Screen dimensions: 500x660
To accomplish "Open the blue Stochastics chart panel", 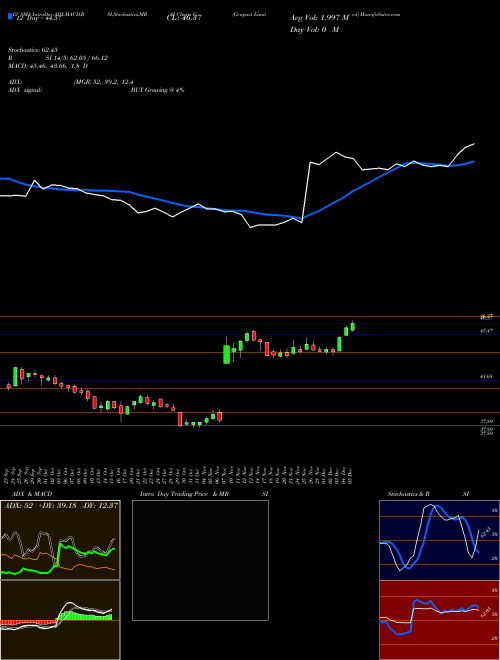I will 439,540.
